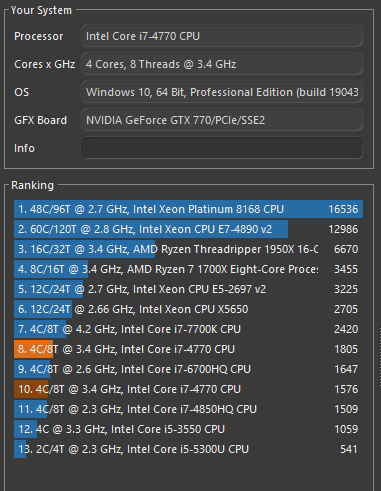Select ranking row Xeon CPU E7-4890 v2
Image resolution: width=381 pixels, height=491 pixels.
pyautogui.click(x=188, y=229)
